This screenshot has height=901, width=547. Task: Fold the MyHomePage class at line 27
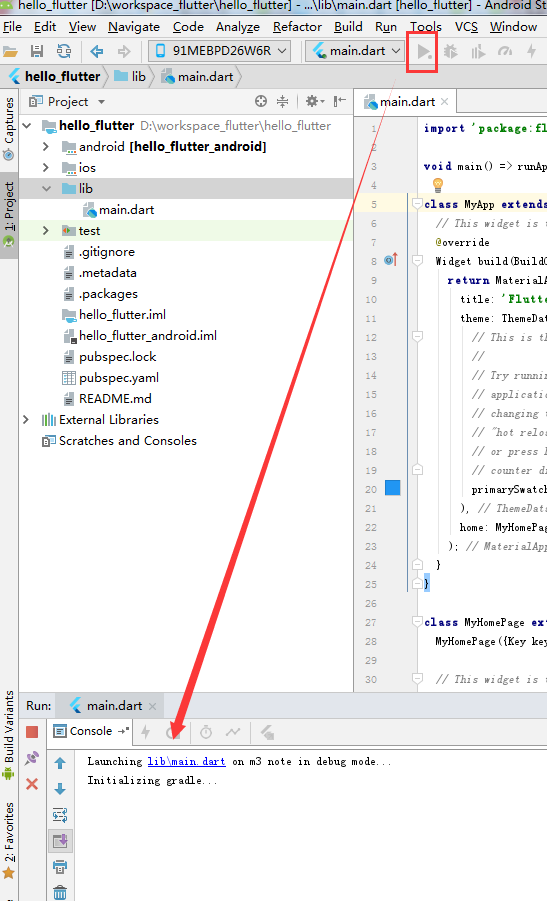(x=418, y=622)
